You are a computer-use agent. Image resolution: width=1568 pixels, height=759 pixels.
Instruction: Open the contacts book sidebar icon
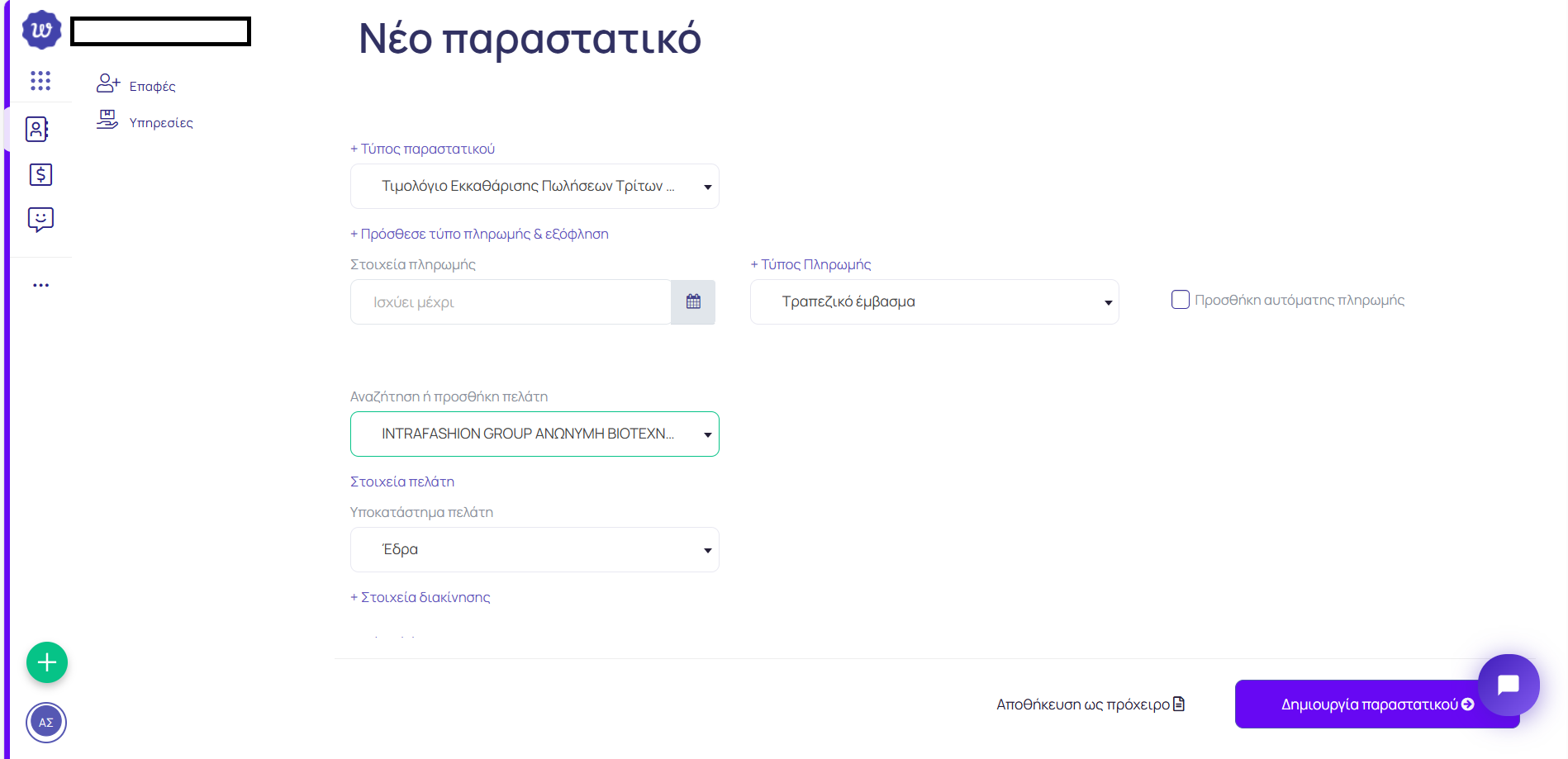[x=37, y=129]
